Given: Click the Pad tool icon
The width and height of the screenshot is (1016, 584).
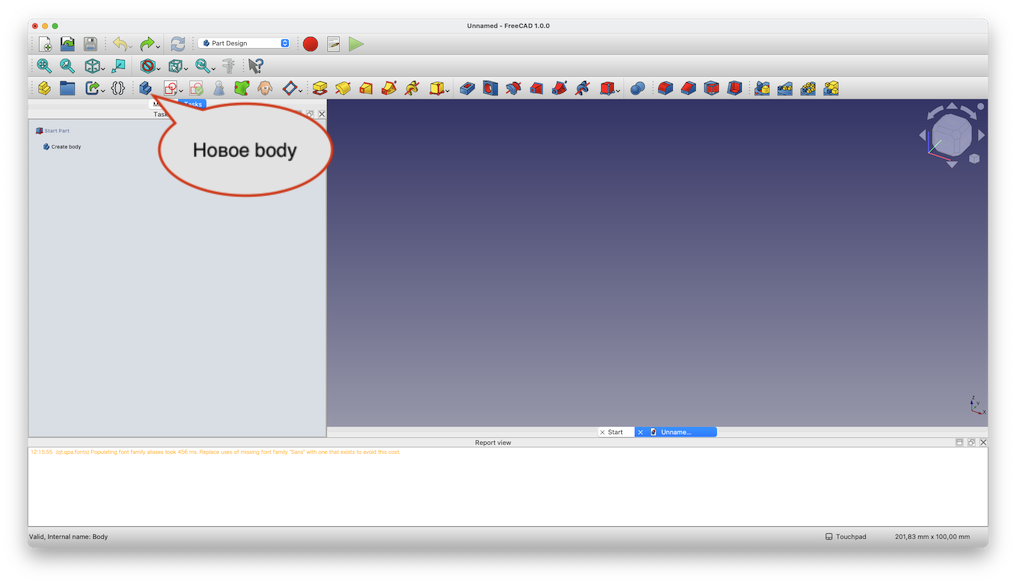Looking at the screenshot, I should [x=320, y=88].
